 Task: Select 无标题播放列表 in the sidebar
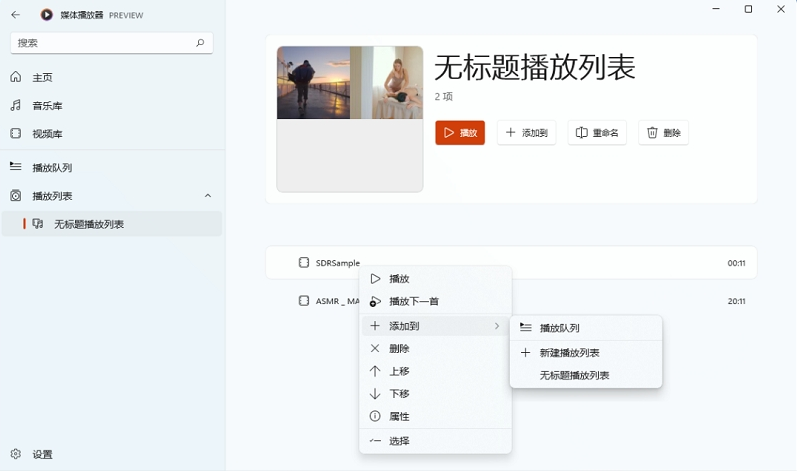[x=112, y=224]
